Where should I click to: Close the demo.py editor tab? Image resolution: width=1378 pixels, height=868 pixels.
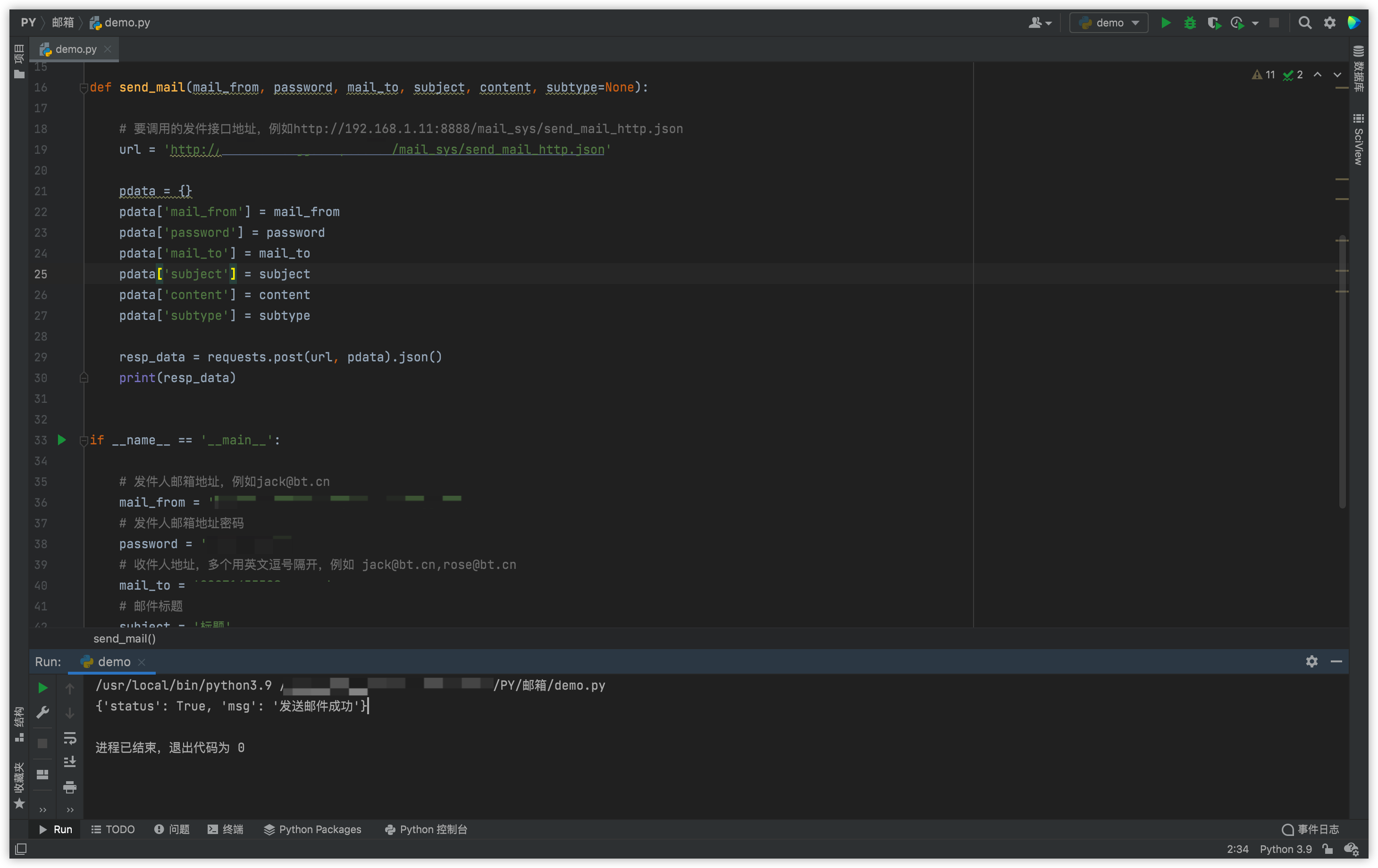(108, 49)
